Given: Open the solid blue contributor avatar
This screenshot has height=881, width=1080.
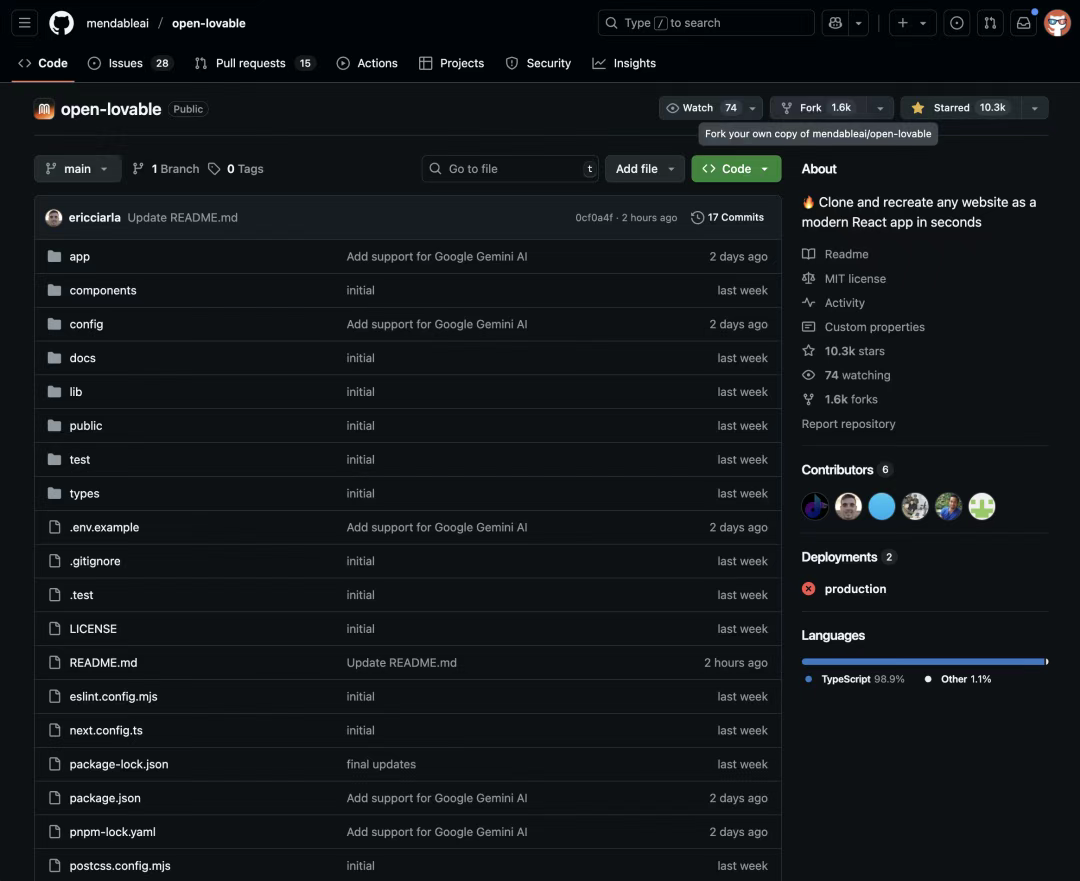Looking at the screenshot, I should (x=882, y=506).
